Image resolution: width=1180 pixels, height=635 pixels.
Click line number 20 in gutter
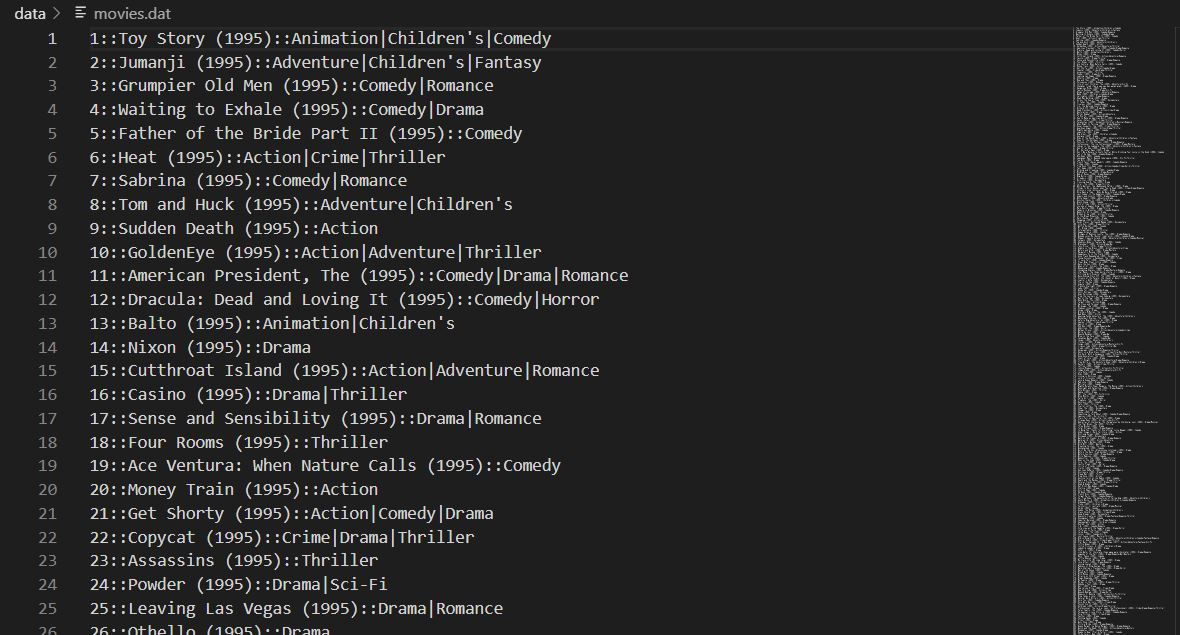pos(47,490)
